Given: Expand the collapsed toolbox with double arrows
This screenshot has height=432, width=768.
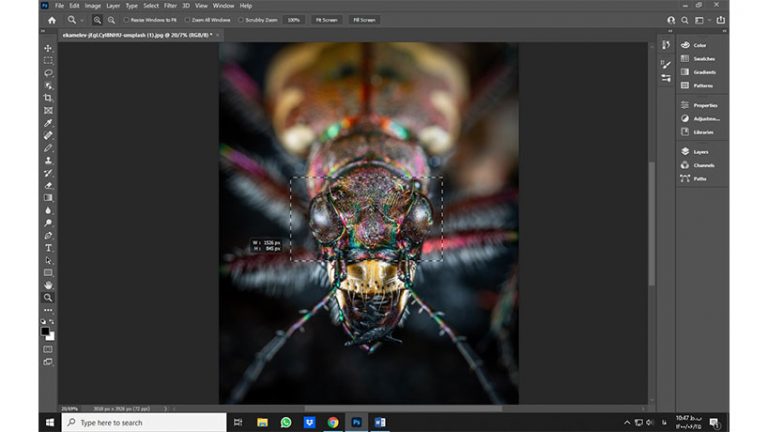Looking at the screenshot, I should click(43, 31).
